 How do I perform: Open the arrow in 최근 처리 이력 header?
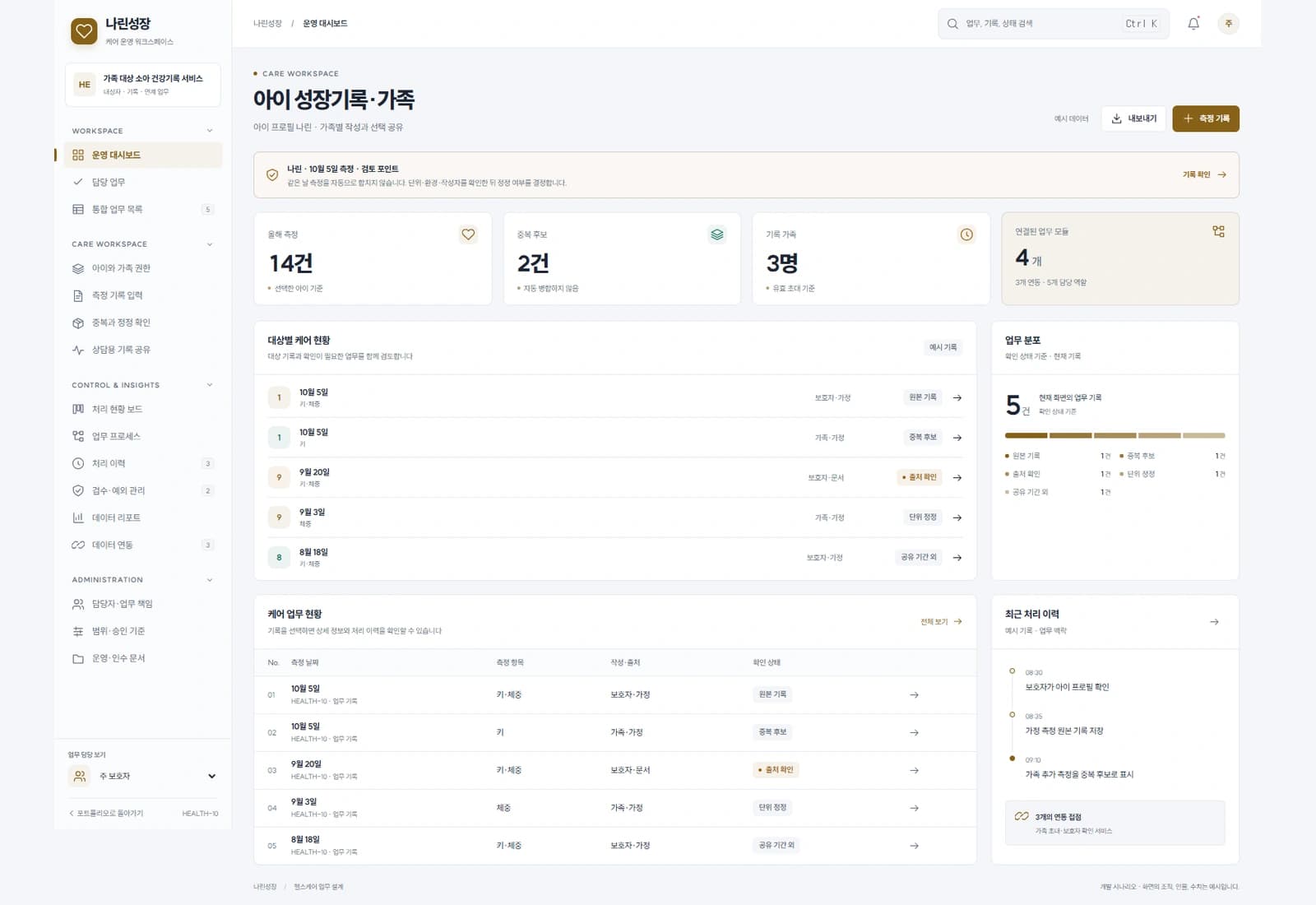pos(1214,622)
